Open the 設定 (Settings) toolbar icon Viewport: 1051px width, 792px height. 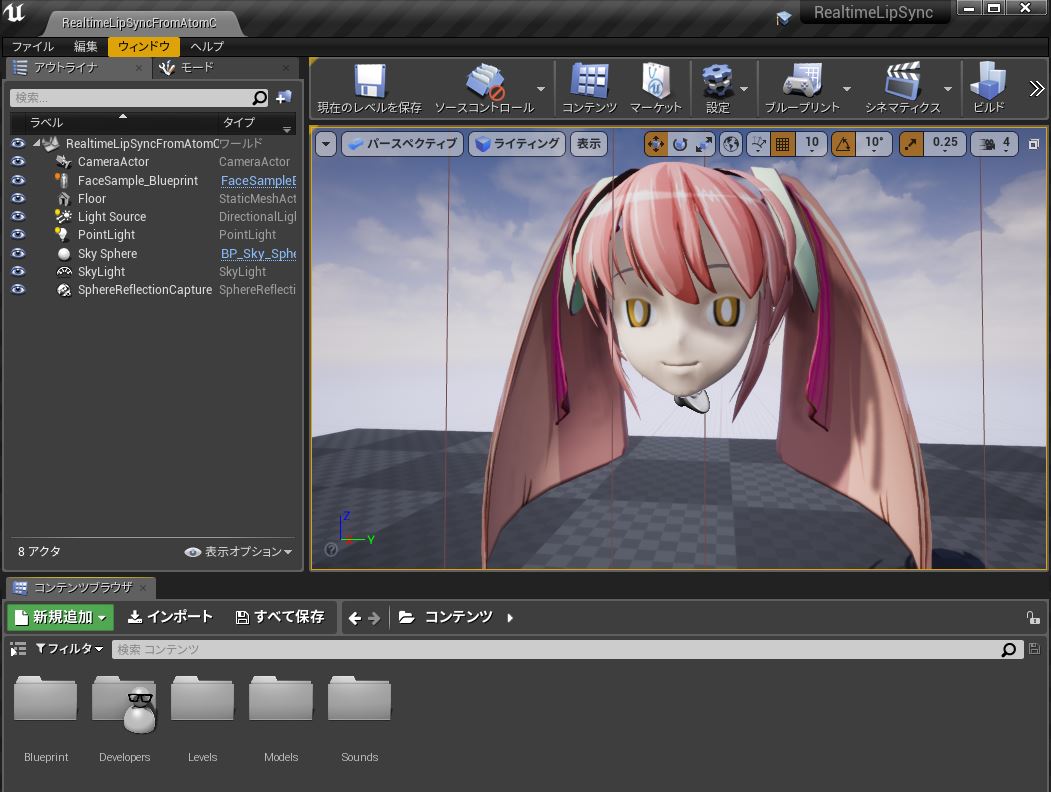point(722,85)
